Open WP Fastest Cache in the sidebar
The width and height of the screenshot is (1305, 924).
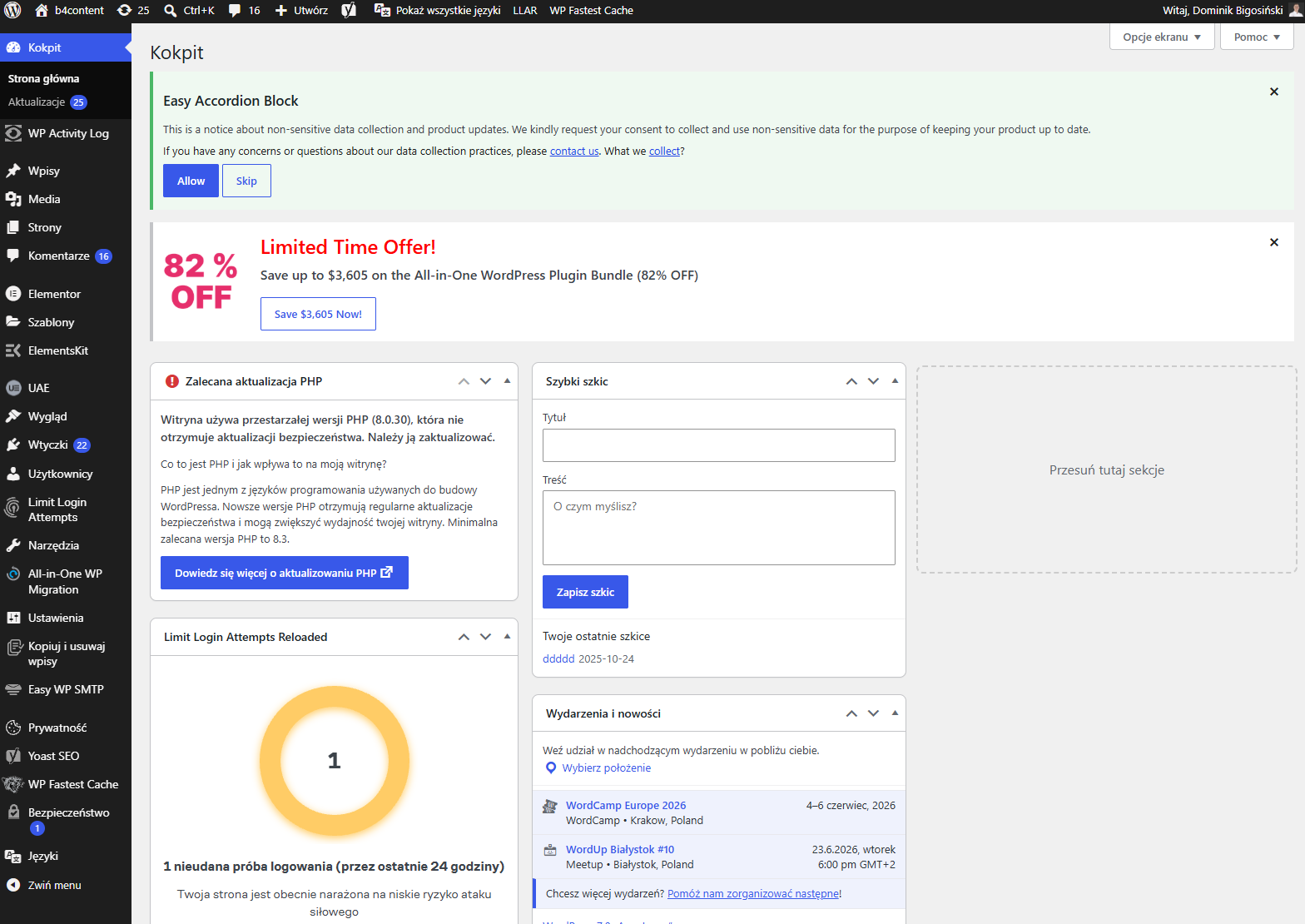pos(66,784)
